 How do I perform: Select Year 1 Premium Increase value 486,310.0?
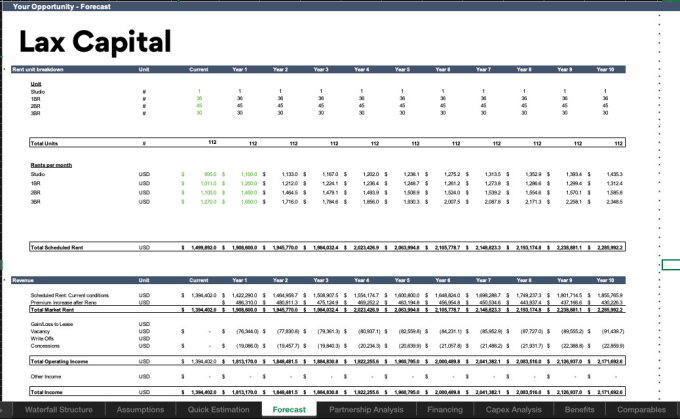tap(246, 302)
